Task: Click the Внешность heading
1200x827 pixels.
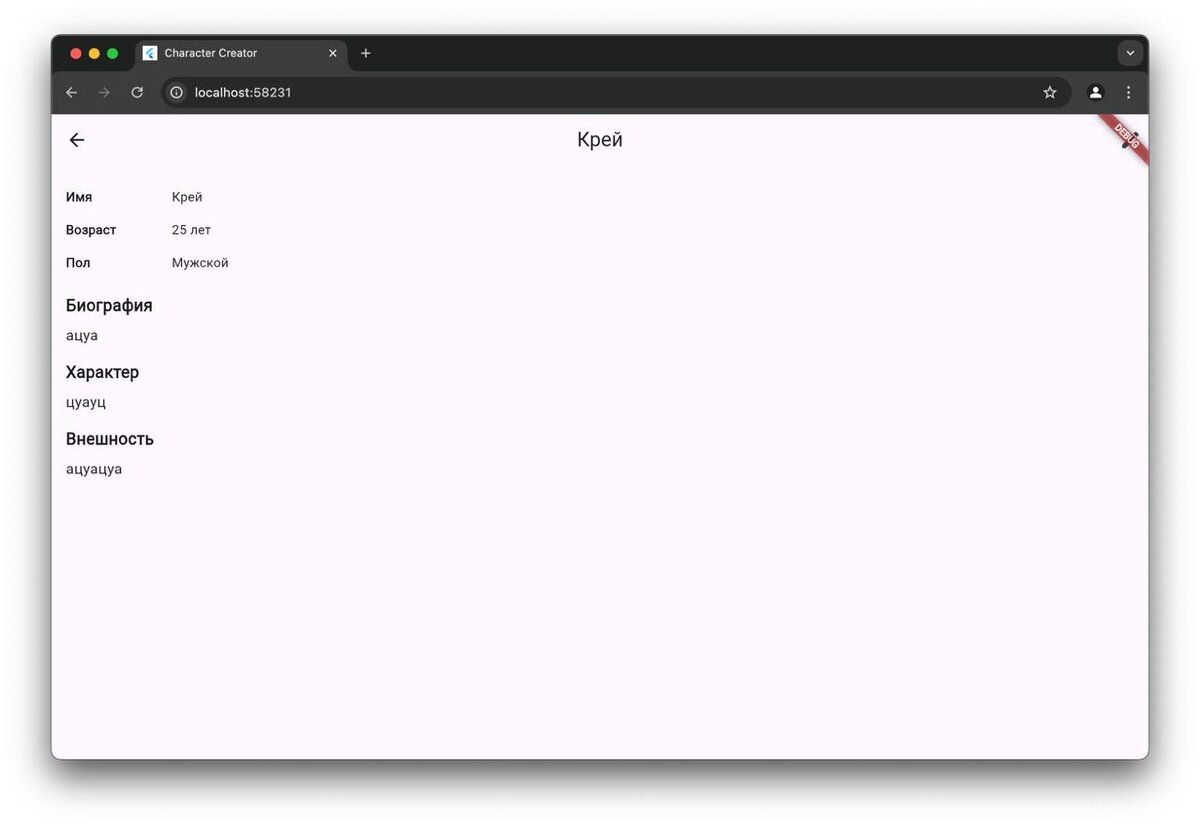Action: (110, 439)
